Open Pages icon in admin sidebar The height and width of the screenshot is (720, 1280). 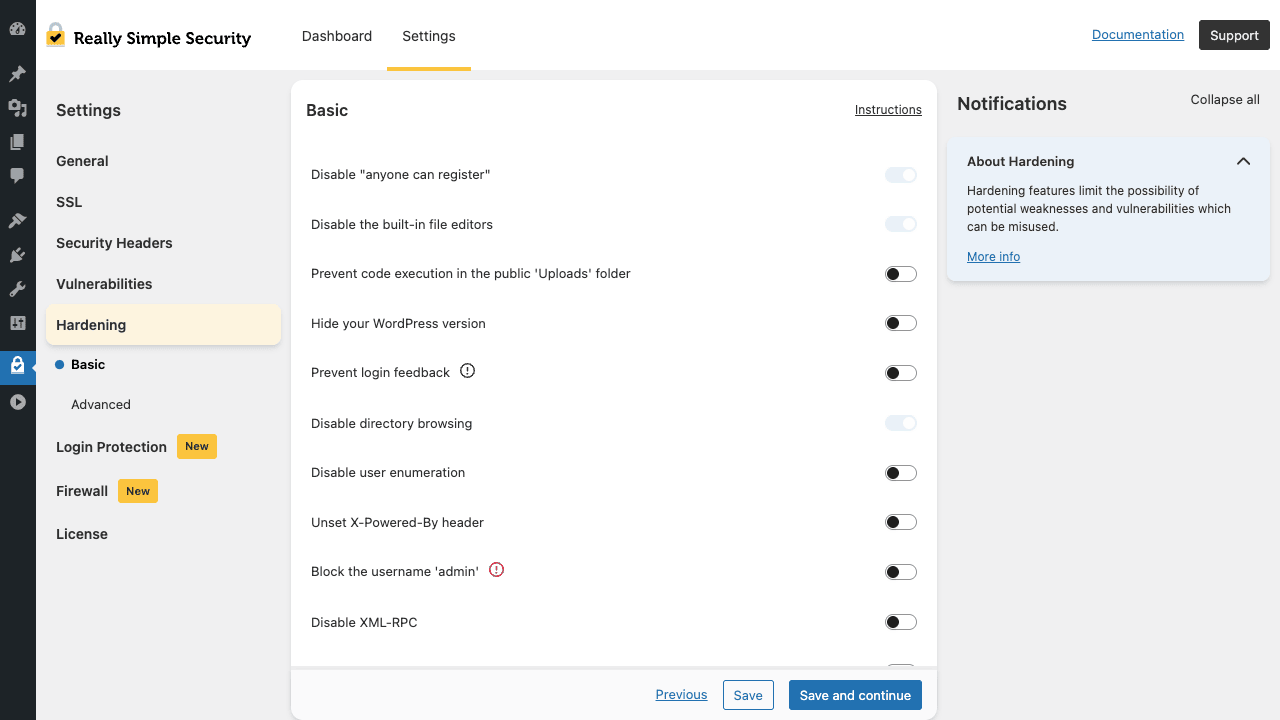tap(17, 142)
